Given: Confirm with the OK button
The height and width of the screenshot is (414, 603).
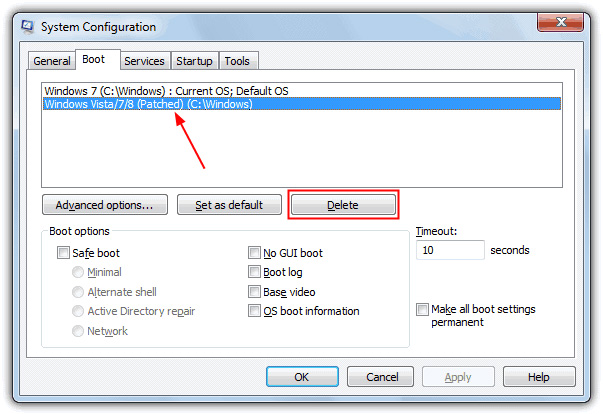Looking at the screenshot, I should point(301,377).
